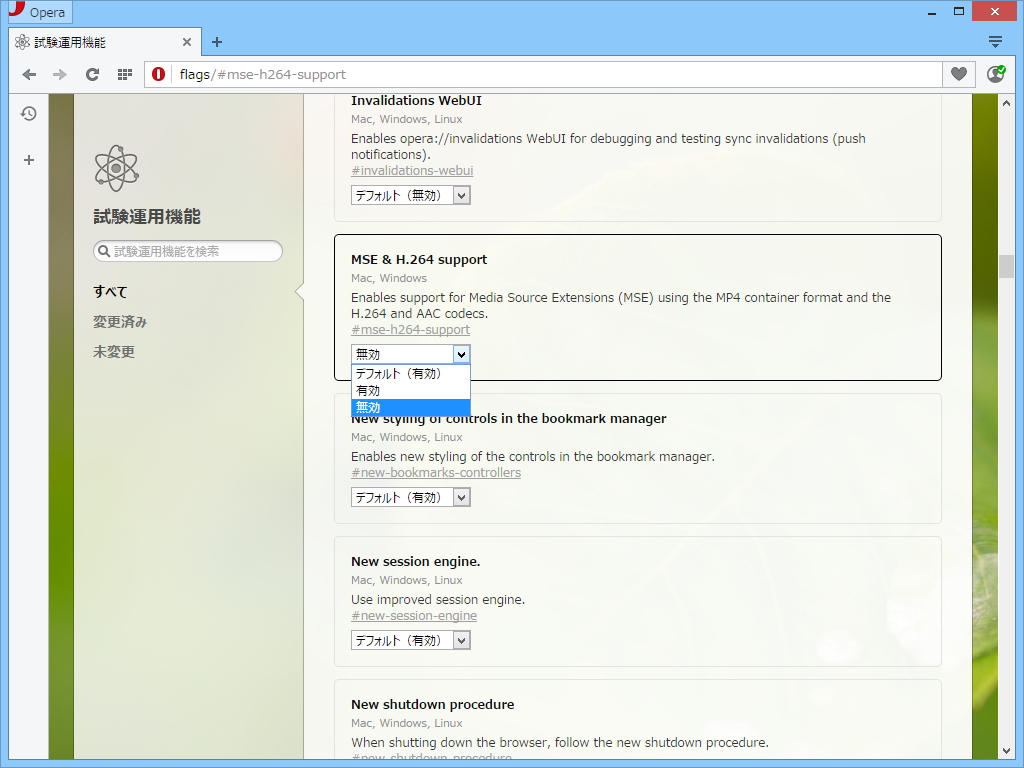Open the #mse-h264-support link
The image size is (1024, 768).
click(x=410, y=330)
